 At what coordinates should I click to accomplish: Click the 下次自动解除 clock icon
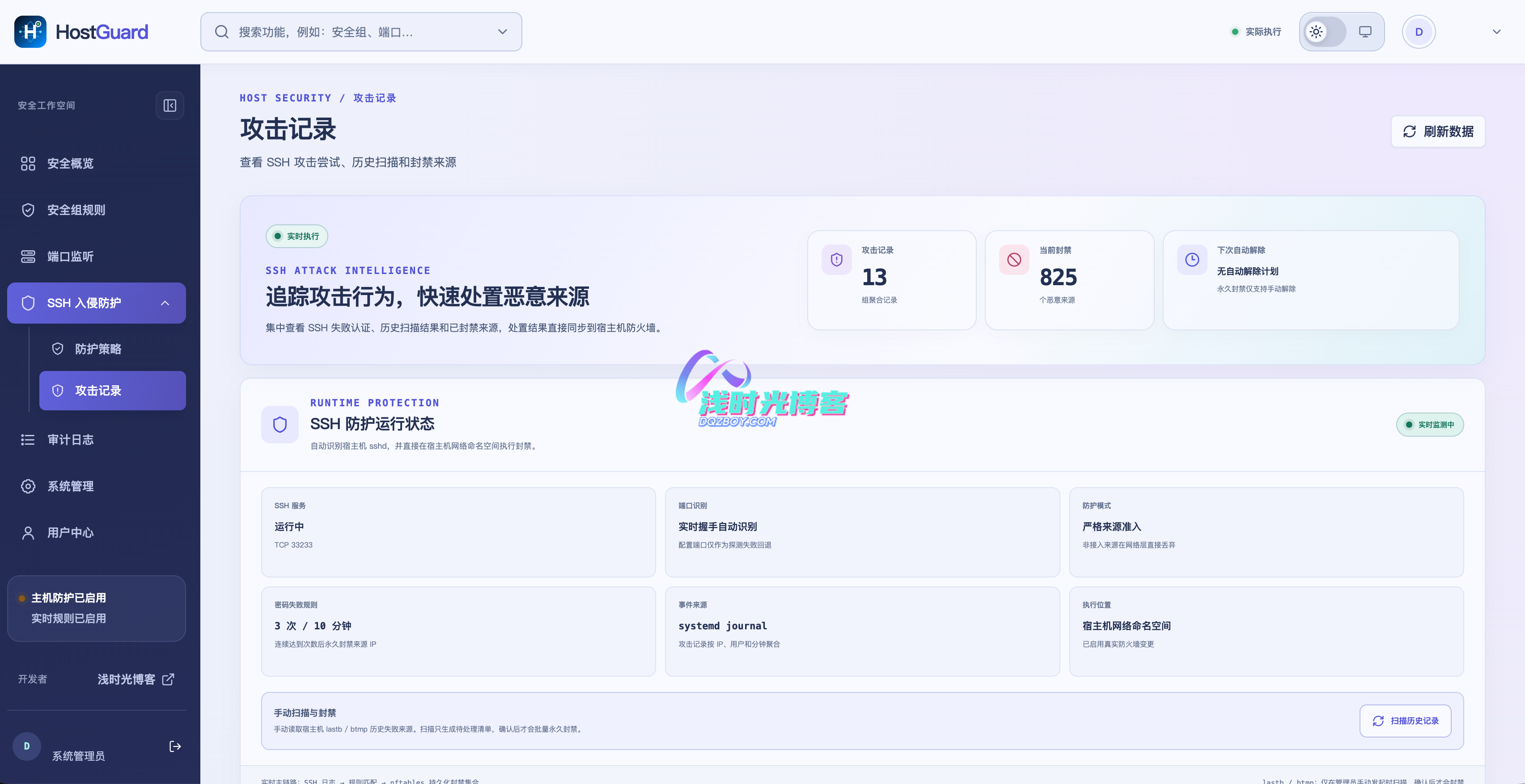click(1192, 260)
